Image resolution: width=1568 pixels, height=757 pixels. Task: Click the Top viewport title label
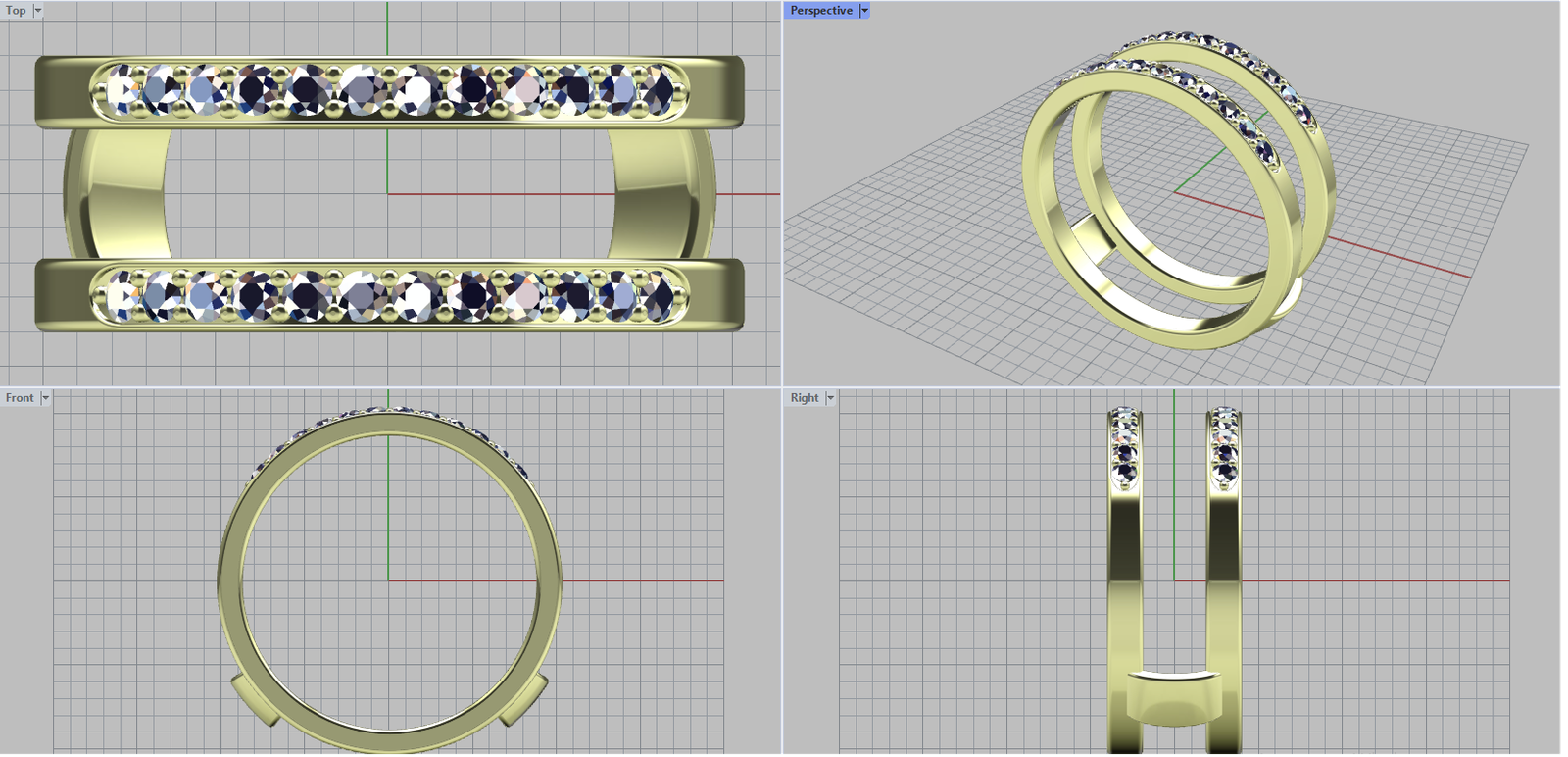click(16, 11)
